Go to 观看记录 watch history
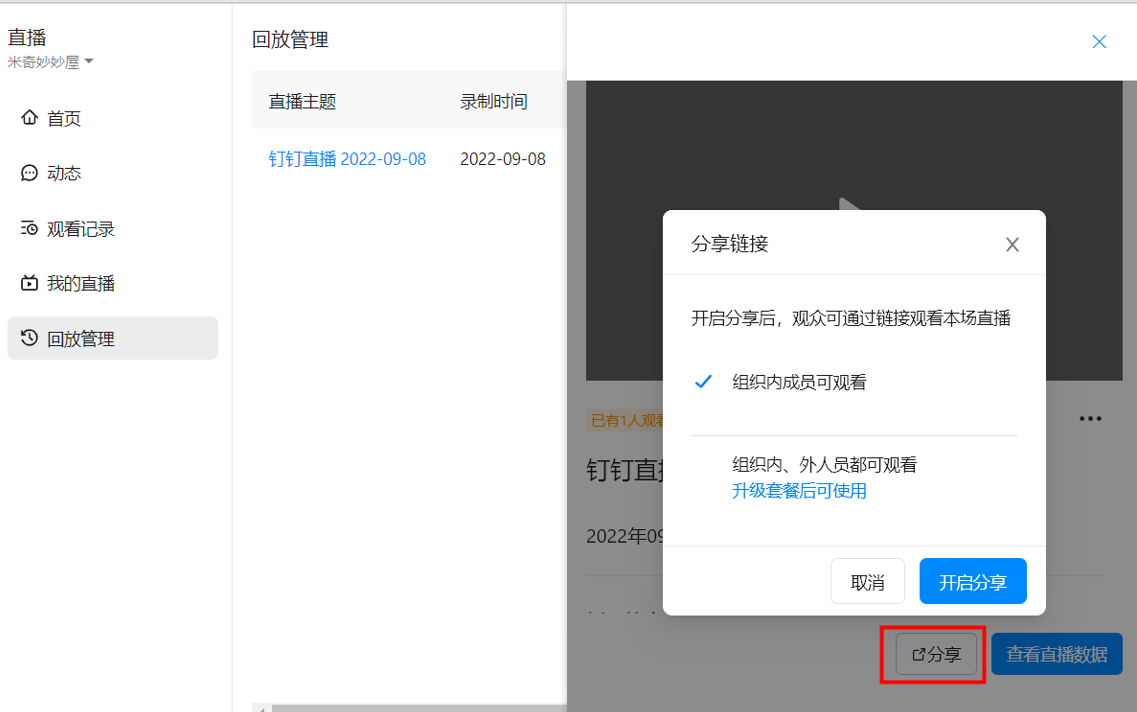This screenshot has height=712, width=1137. 80,229
